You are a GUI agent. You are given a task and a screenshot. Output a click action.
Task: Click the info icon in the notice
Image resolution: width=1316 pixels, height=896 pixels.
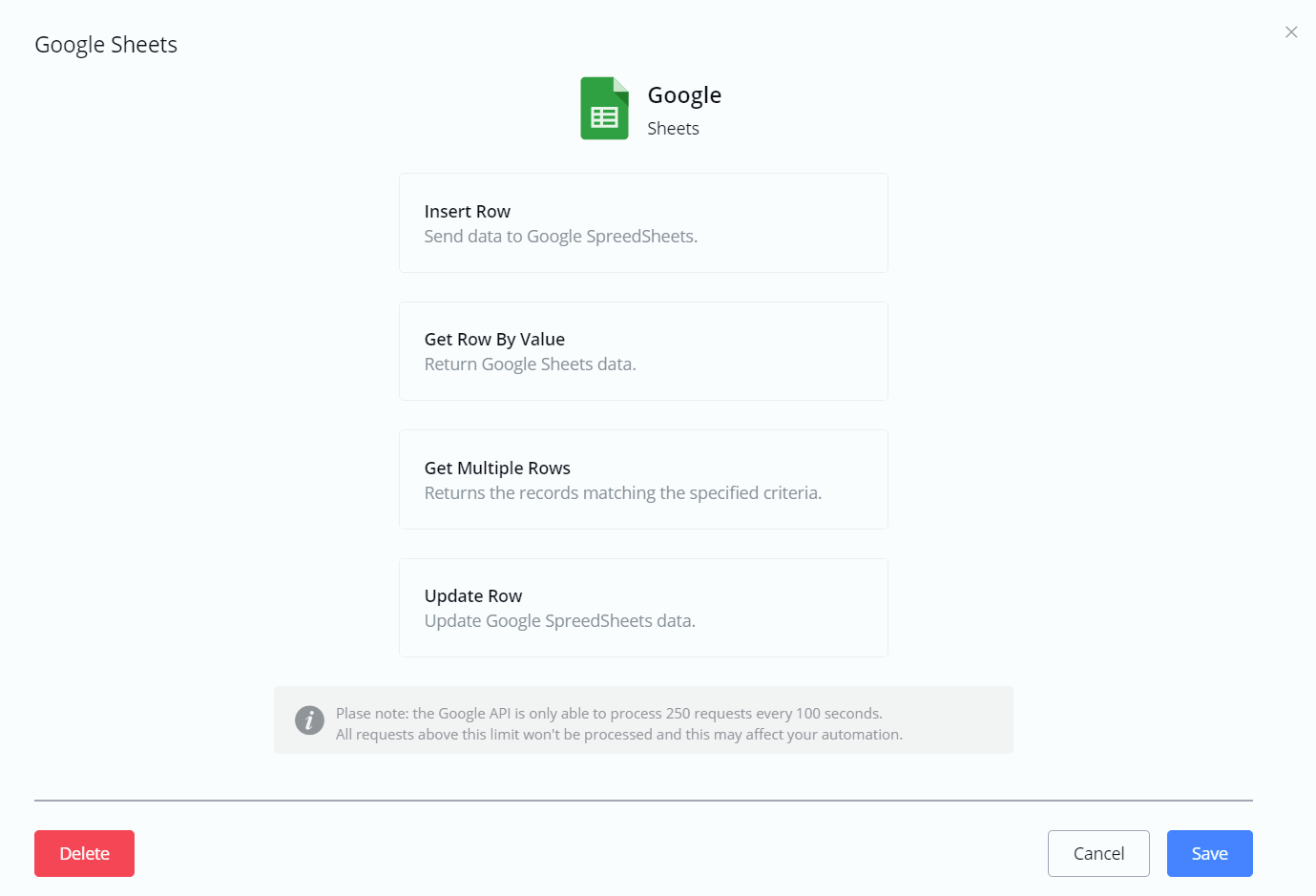309,719
